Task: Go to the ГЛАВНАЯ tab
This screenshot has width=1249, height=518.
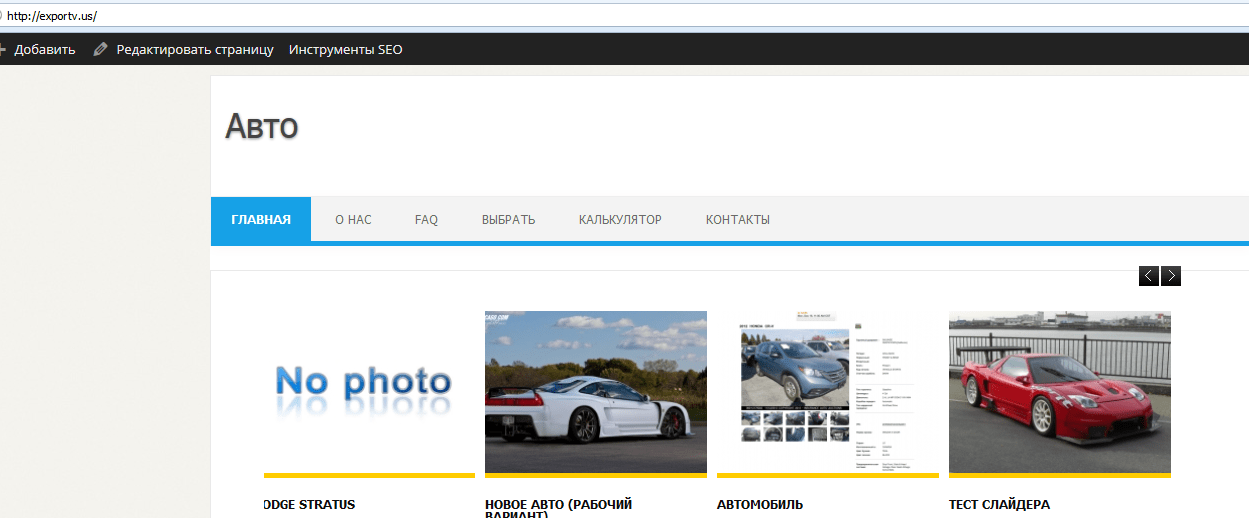Action: coord(261,219)
